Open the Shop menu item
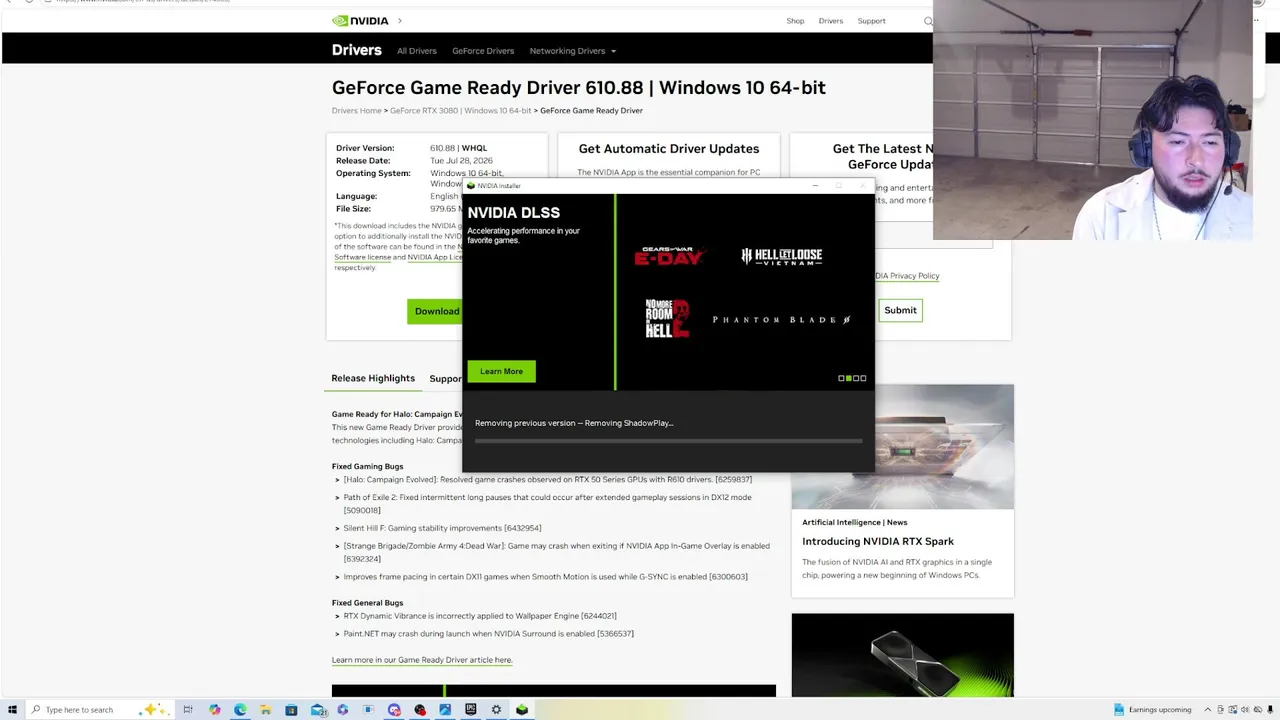1280x720 pixels. (795, 21)
